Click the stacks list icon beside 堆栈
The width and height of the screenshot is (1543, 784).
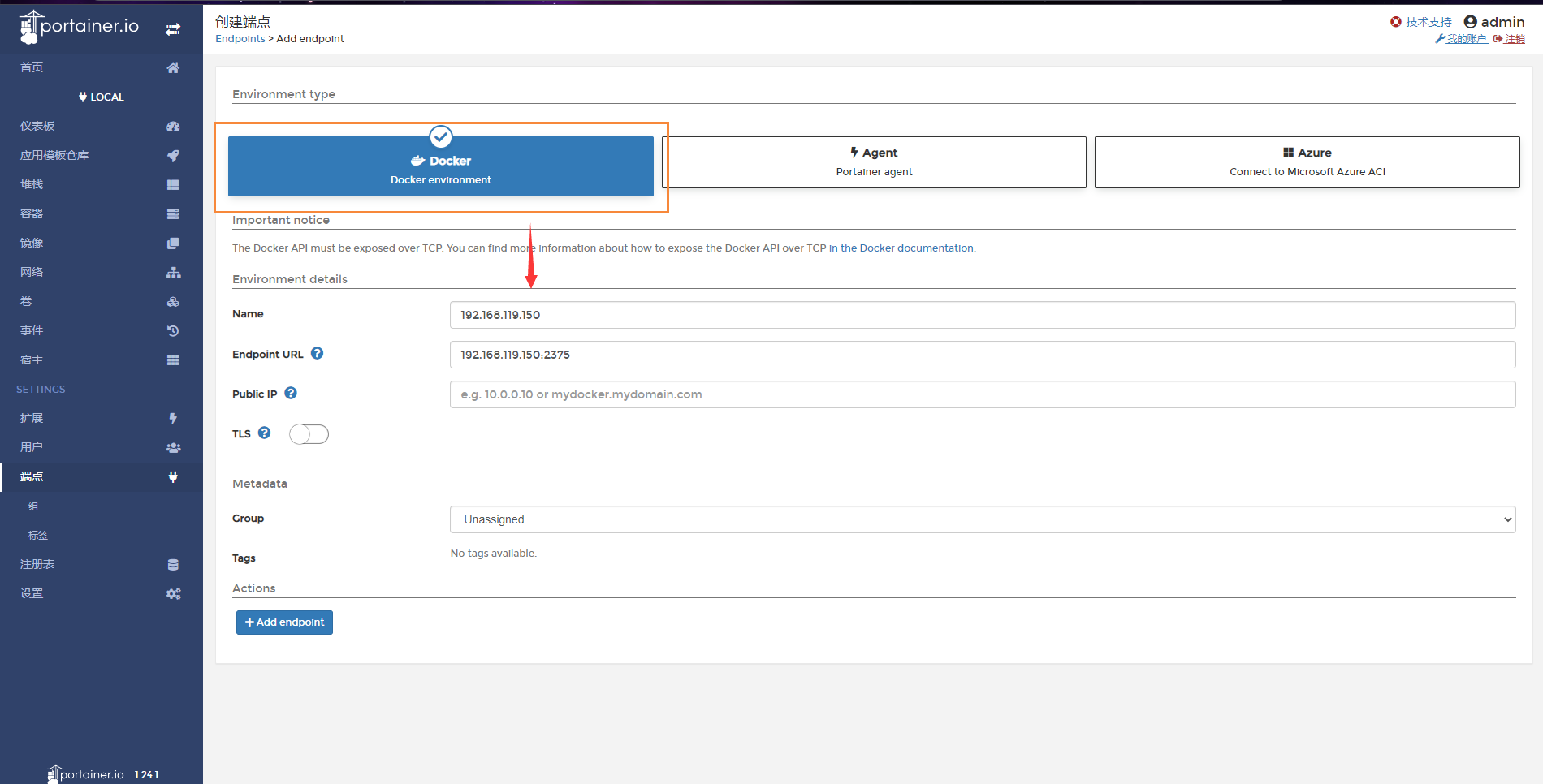coord(173,184)
